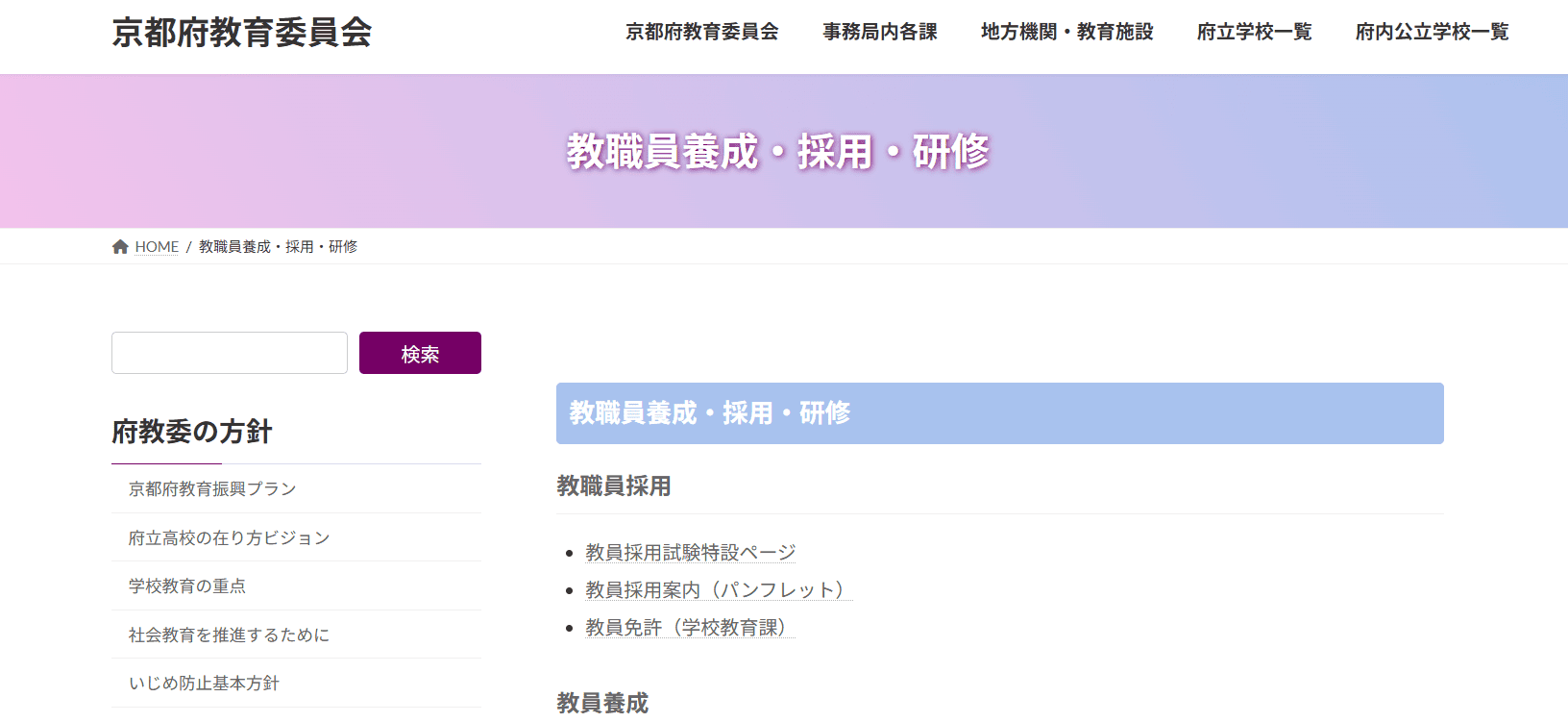The height and width of the screenshot is (722, 1568).
Task: Click the 教職員採用 section heading
Action: pyautogui.click(x=614, y=486)
